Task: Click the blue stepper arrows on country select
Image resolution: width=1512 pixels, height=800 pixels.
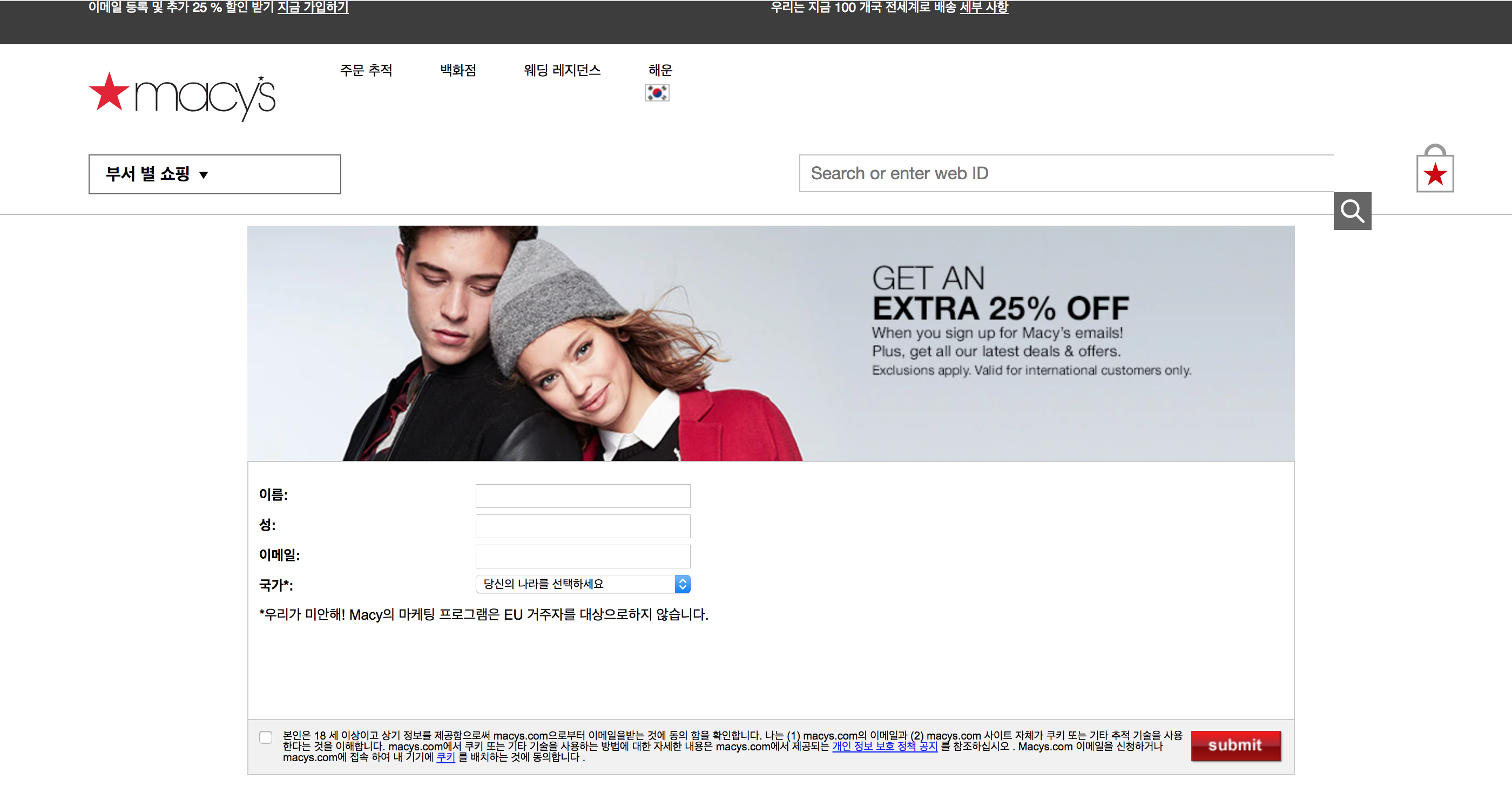Action: 682,584
